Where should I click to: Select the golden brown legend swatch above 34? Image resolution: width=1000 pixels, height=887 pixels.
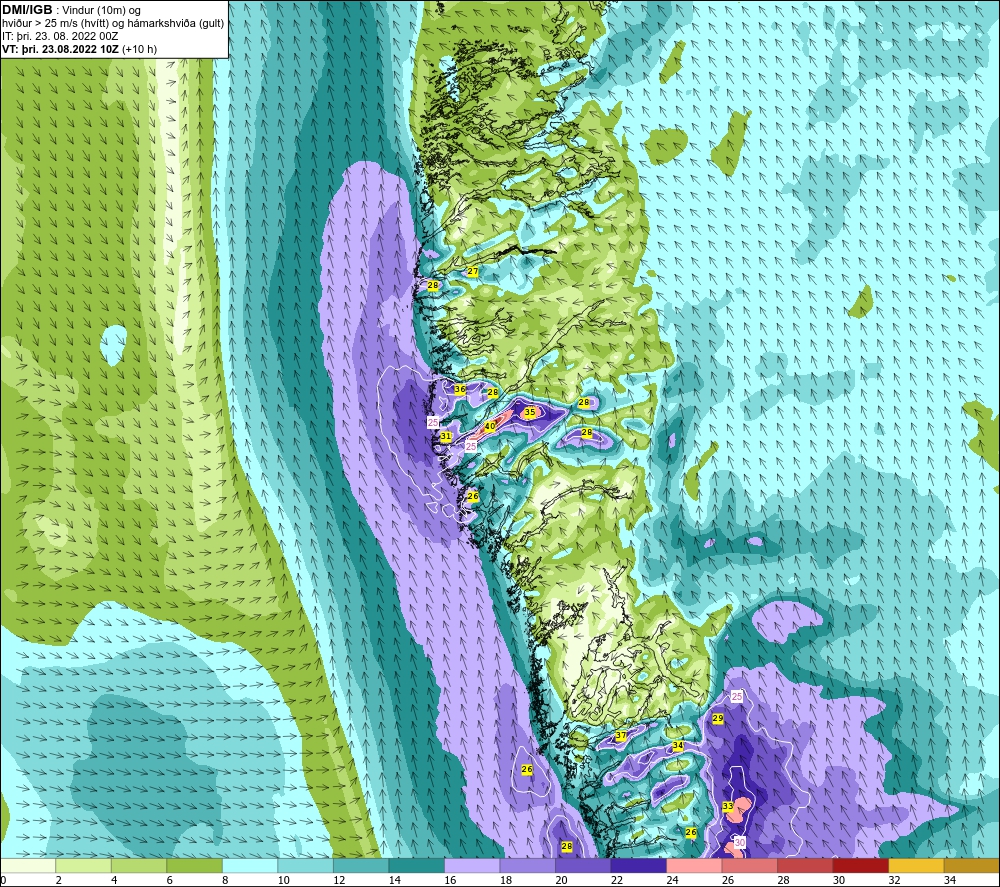coord(971,866)
